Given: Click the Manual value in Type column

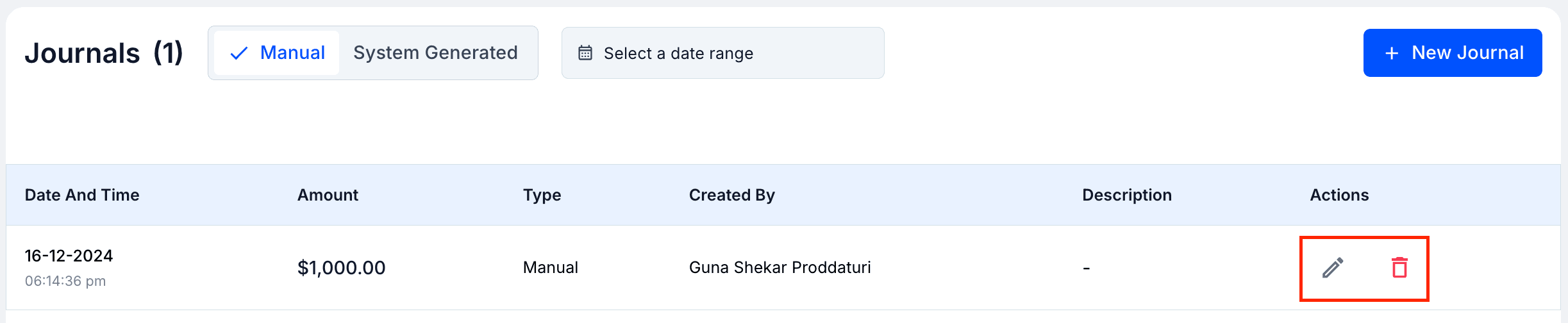Looking at the screenshot, I should [550, 268].
